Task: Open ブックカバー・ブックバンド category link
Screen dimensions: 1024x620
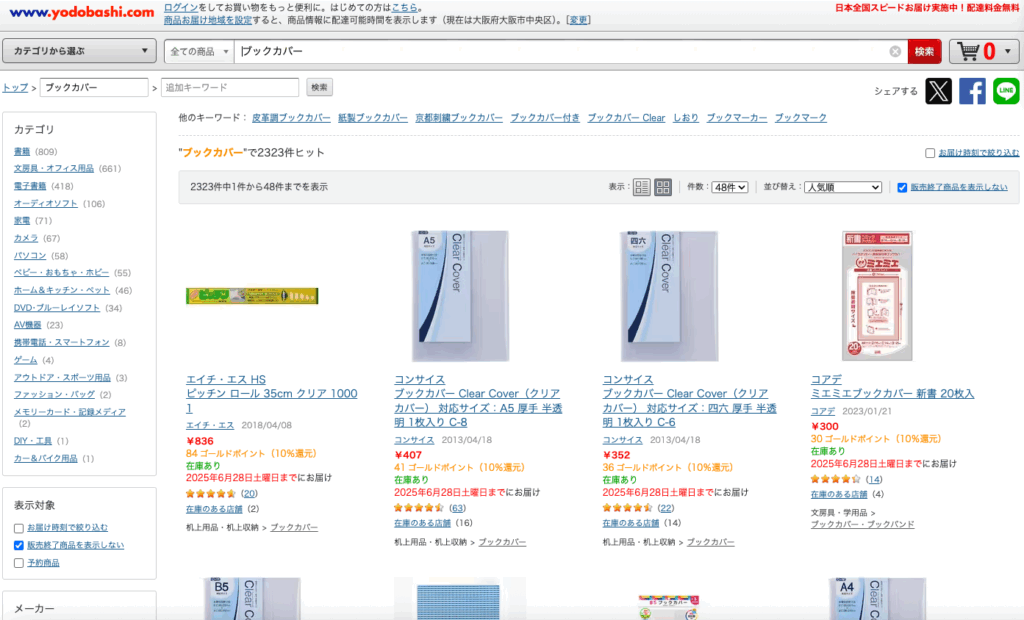Action: (862, 525)
